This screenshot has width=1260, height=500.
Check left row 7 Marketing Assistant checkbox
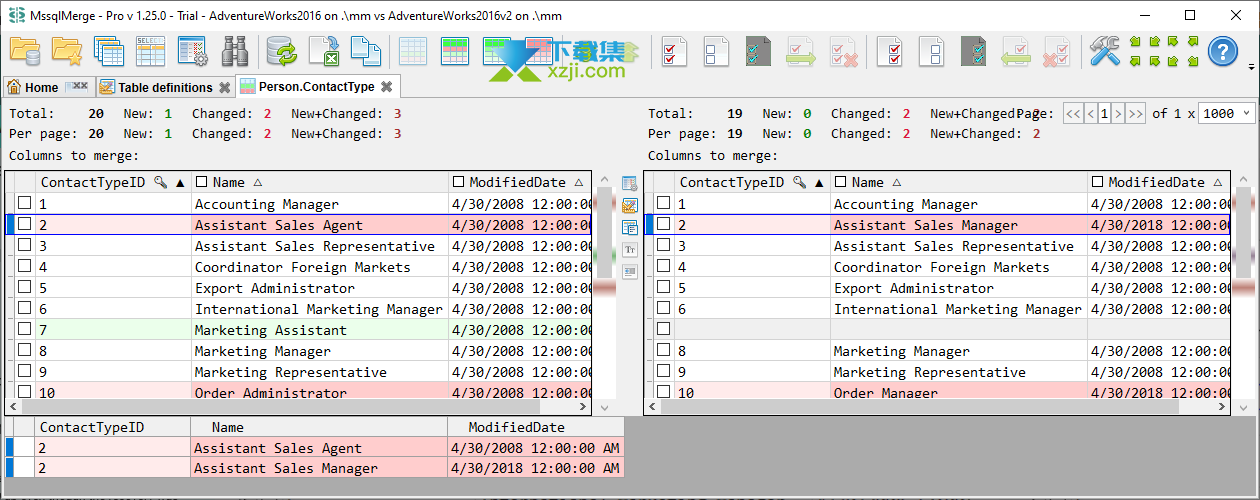(x=24, y=330)
